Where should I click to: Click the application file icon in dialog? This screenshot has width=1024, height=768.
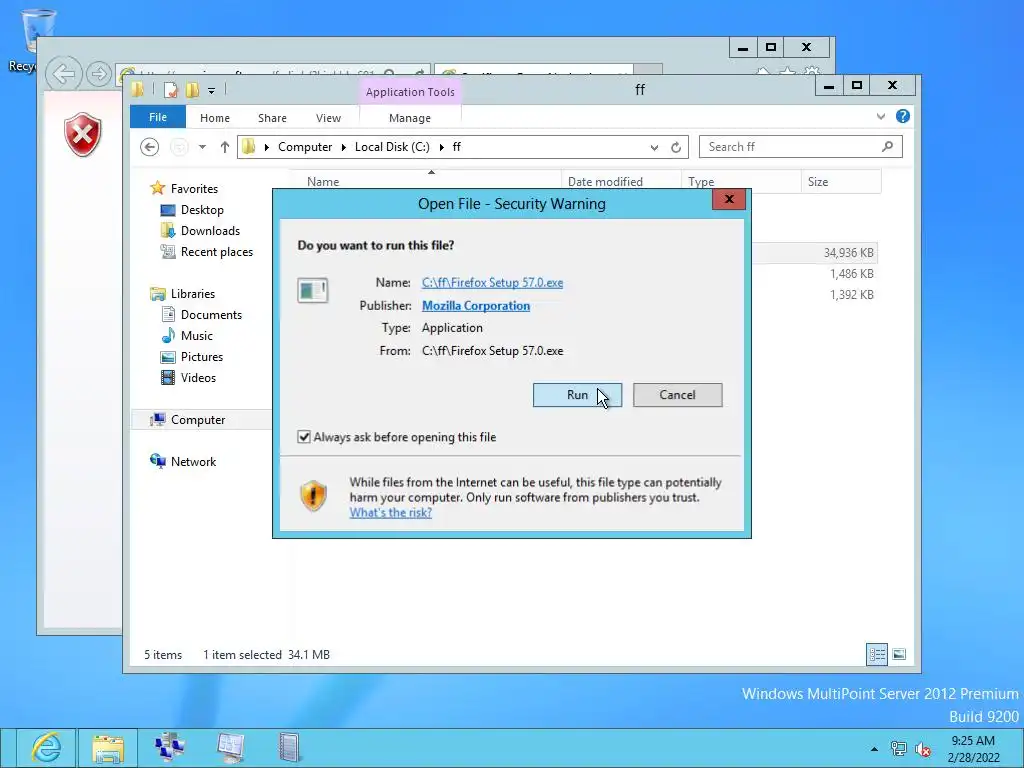(x=313, y=291)
